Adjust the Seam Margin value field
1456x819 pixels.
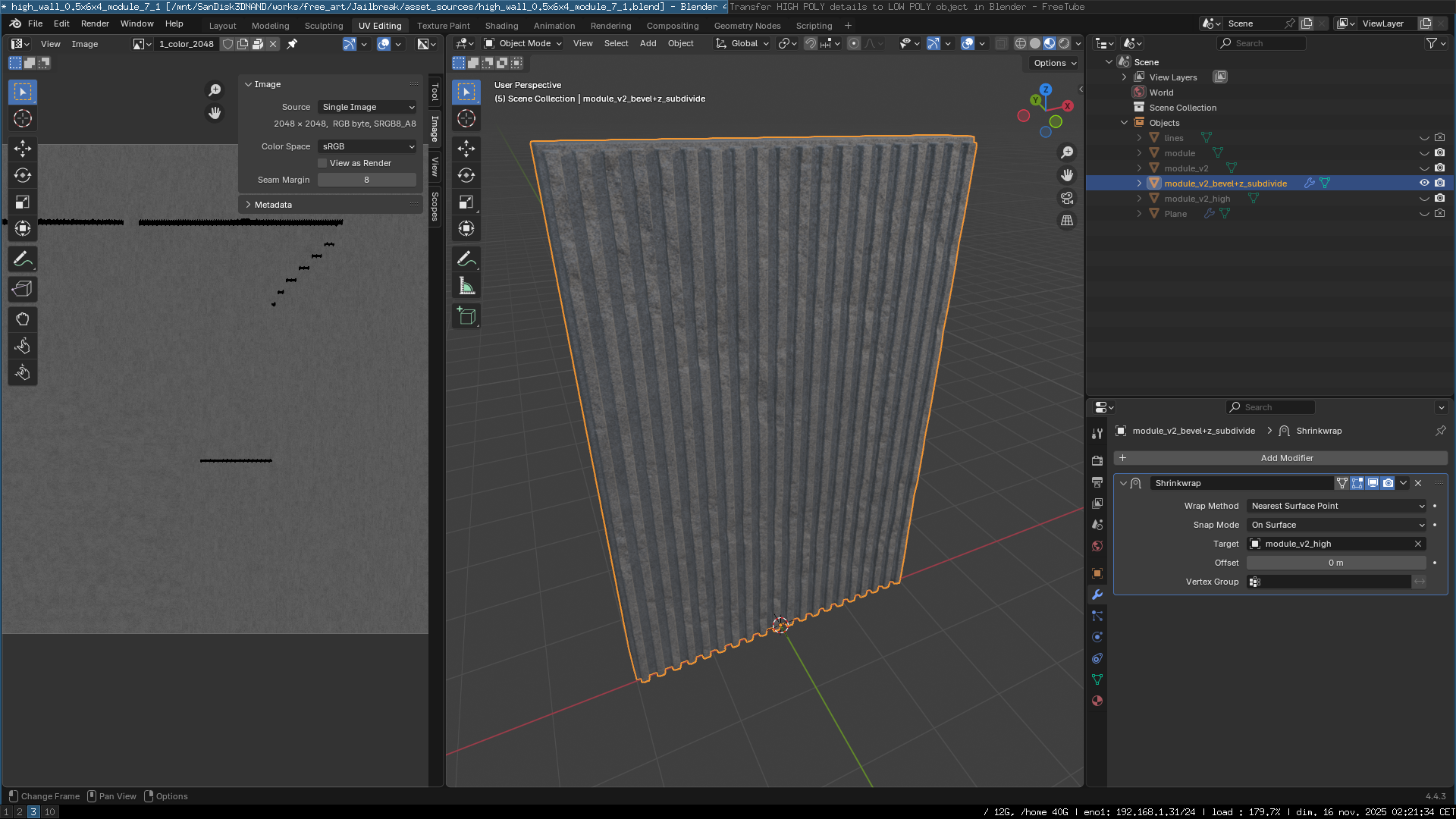click(x=366, y=180)
